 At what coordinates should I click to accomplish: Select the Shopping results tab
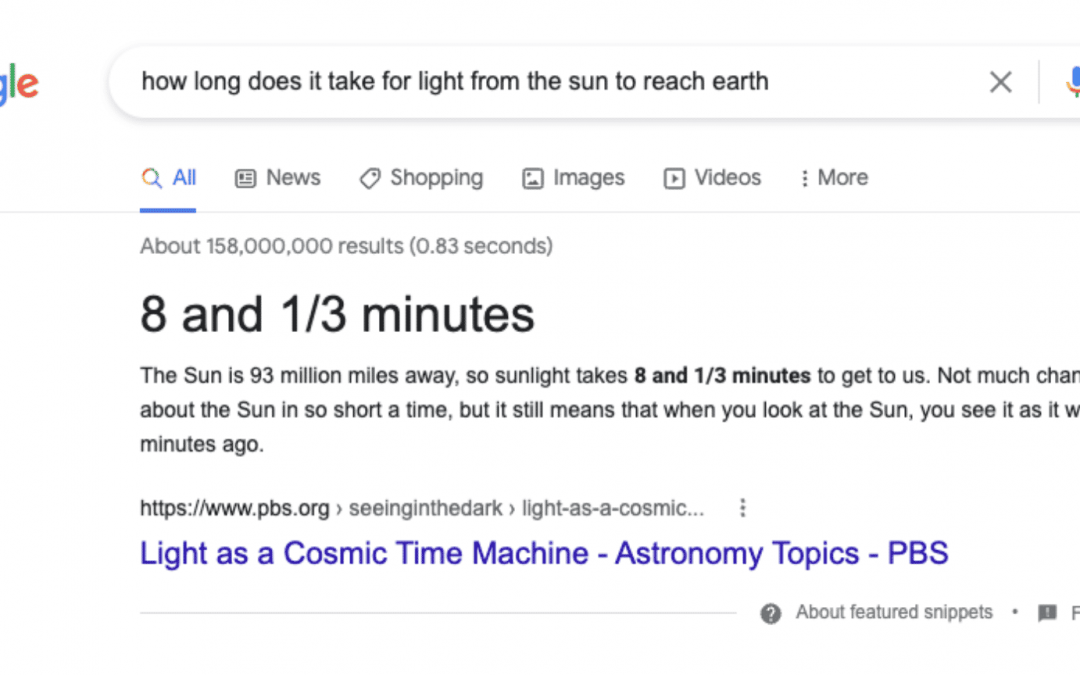click(436, 177)
